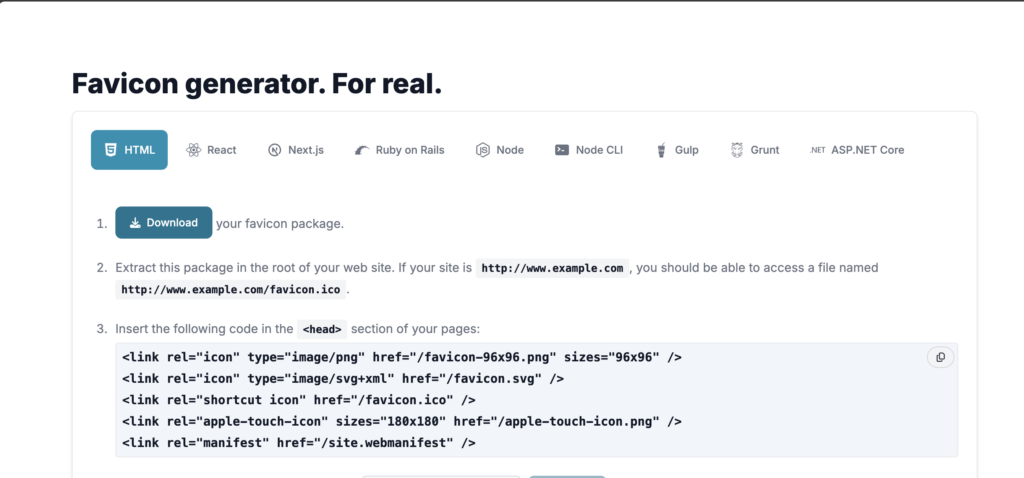The height and width of the screenshot is (478, 1024).
Task: Click the apple-touch-icon code line
Action: pos(402,421)
